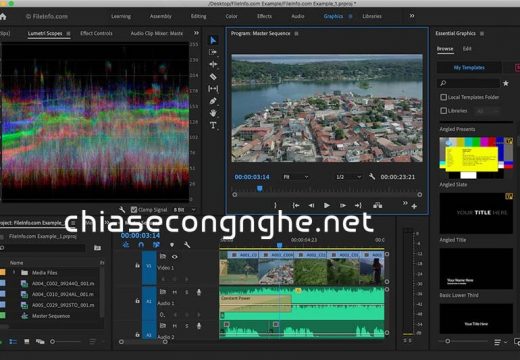
Task: Select the Type tool
Action: click(x=213, y=125)
